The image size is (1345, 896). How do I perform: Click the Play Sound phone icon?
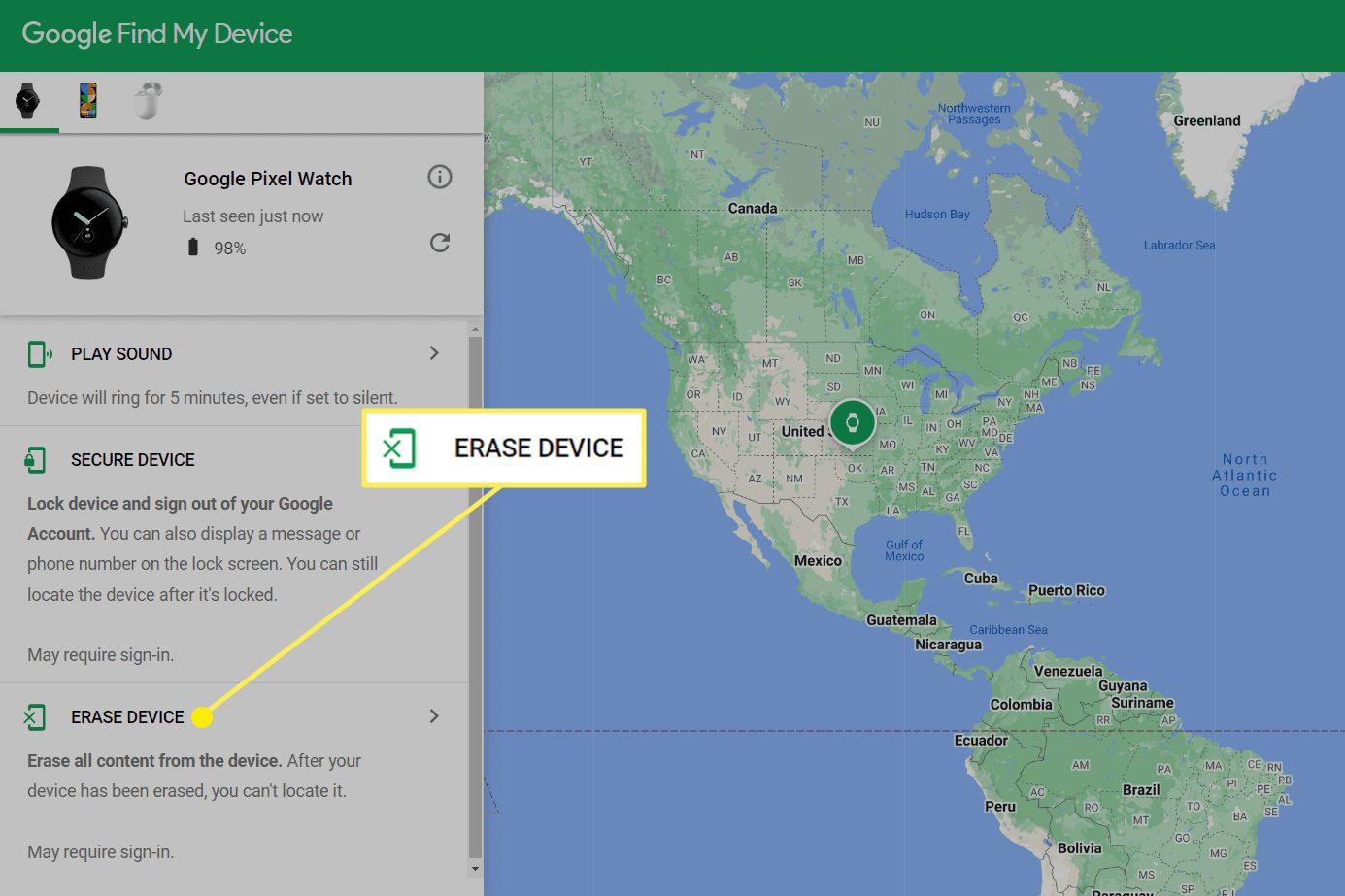(x=40, y=354)
